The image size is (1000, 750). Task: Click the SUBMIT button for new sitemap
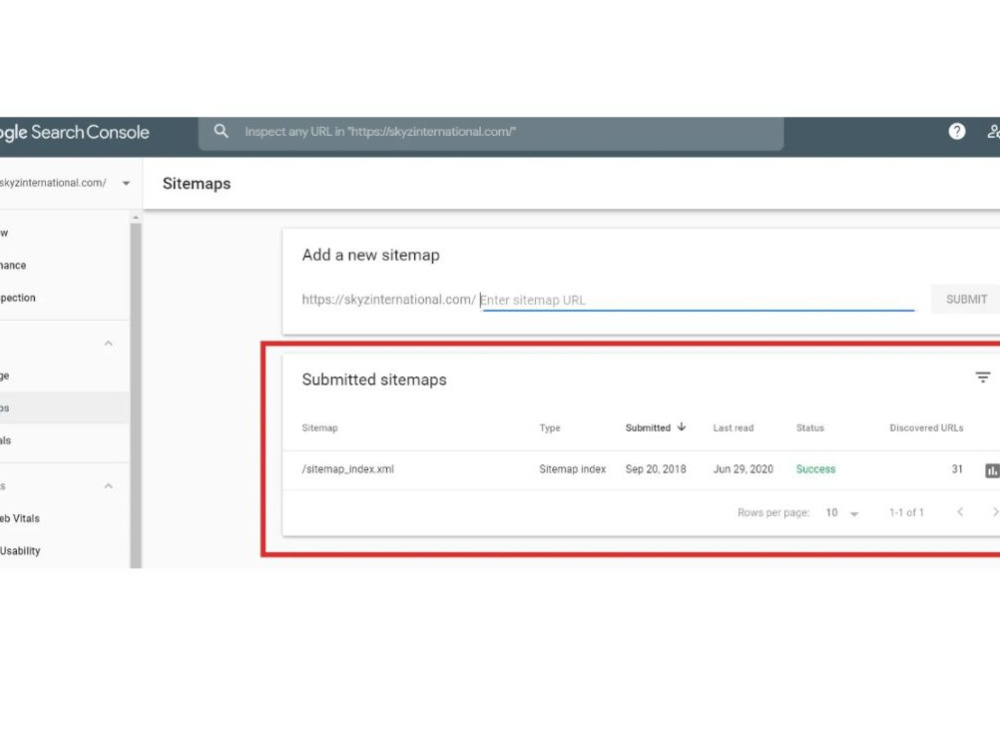[x=966, y=300]
